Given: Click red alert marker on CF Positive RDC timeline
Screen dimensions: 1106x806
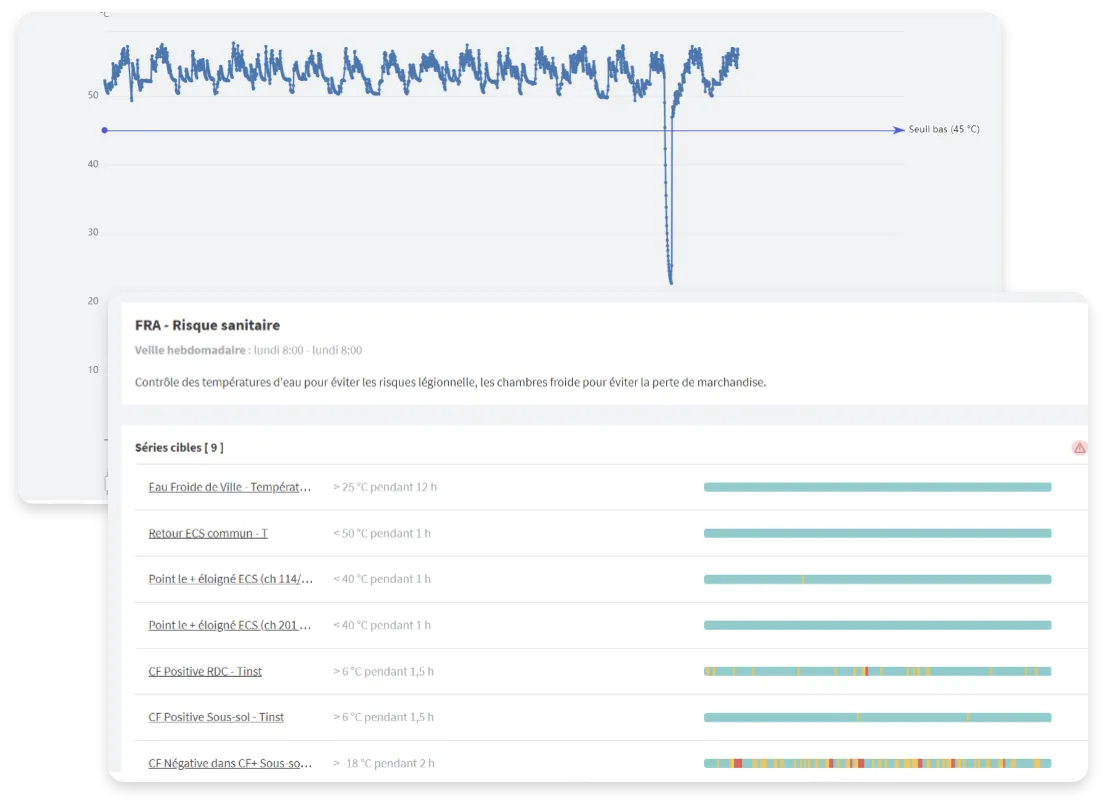Looking at the screenshot, I should (866, 671).
